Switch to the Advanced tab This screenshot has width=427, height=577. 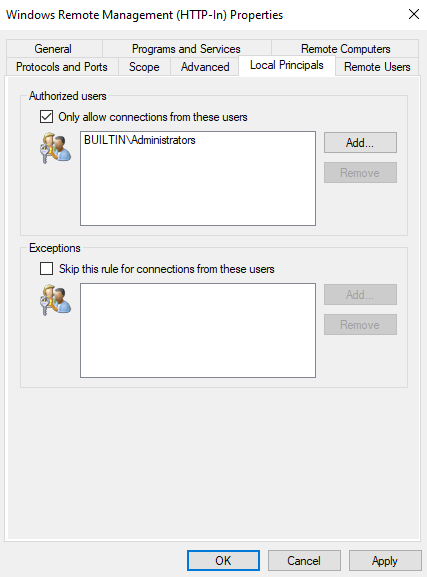pos(205,67)
